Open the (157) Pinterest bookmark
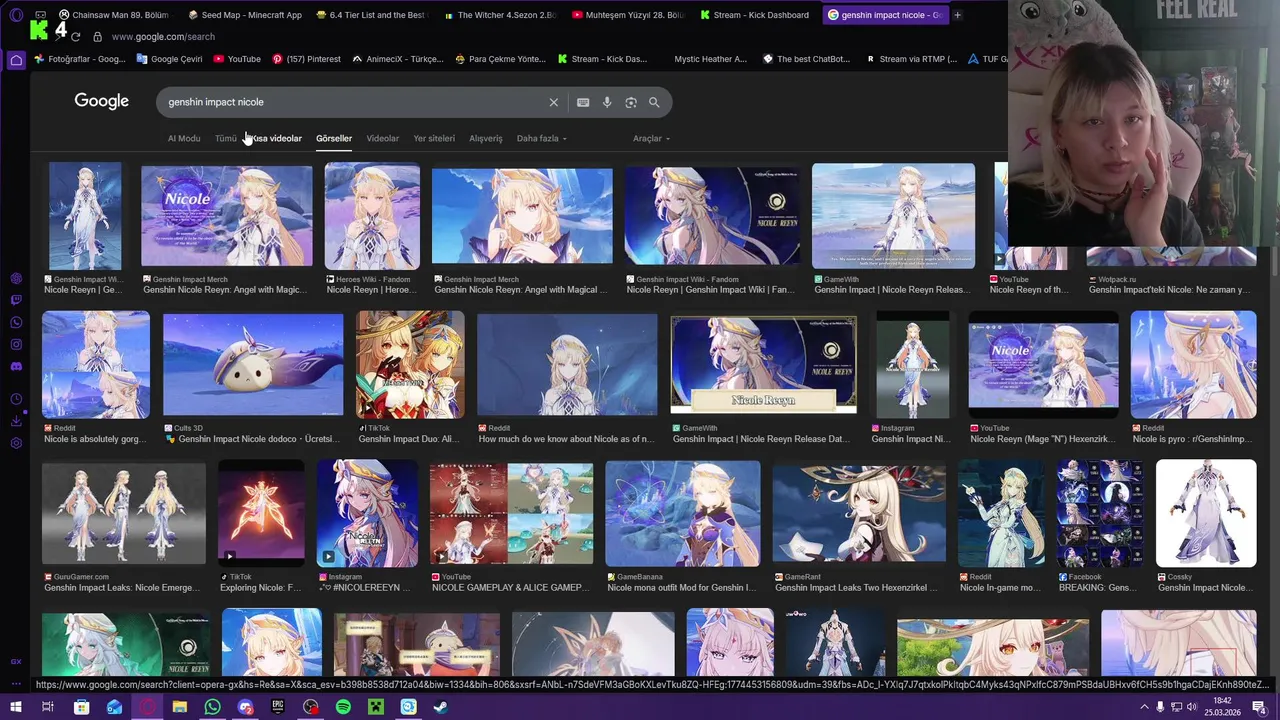This screenshot has width=1280, height=720. click(307, 59)
